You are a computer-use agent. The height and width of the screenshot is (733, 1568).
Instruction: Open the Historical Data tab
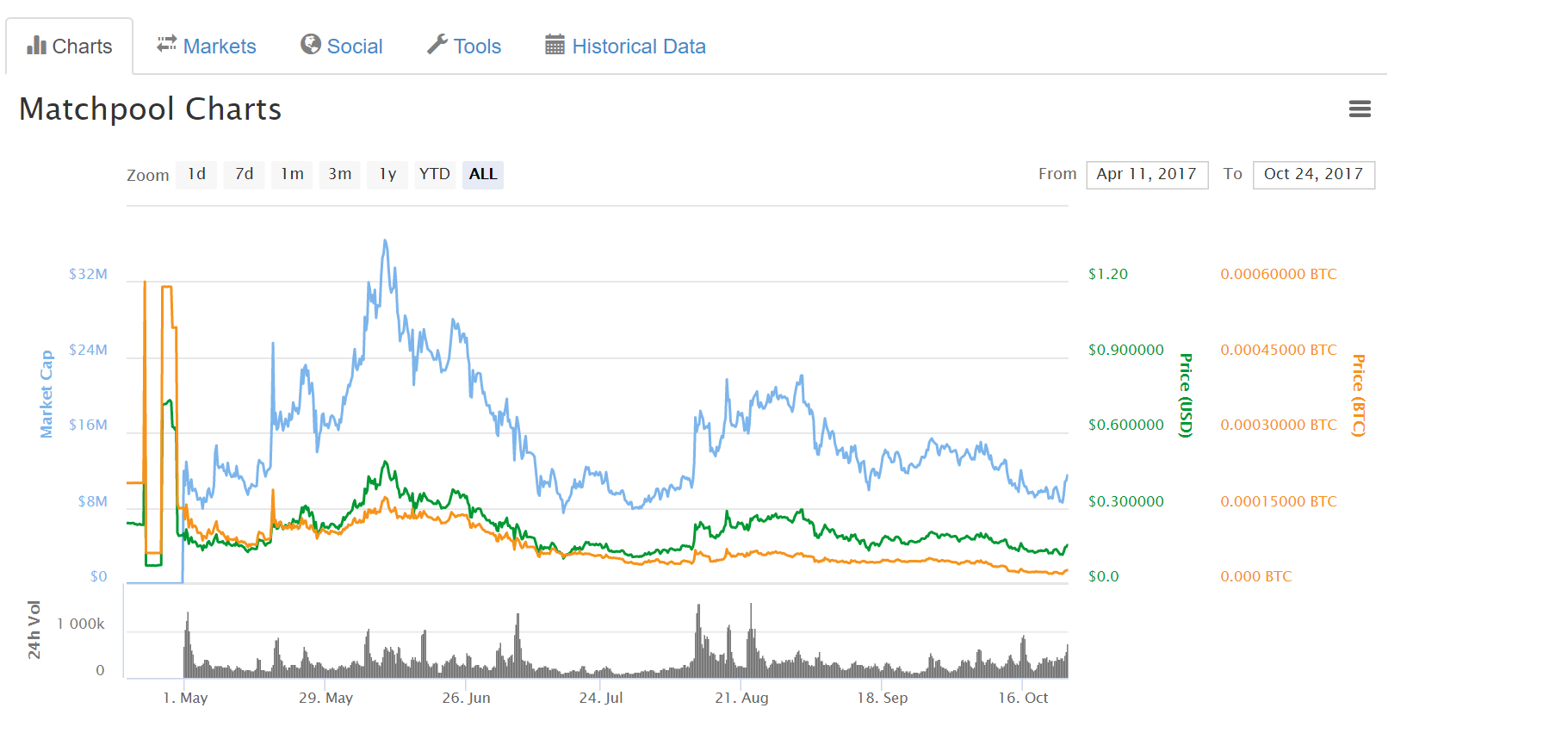coord(638,47)
